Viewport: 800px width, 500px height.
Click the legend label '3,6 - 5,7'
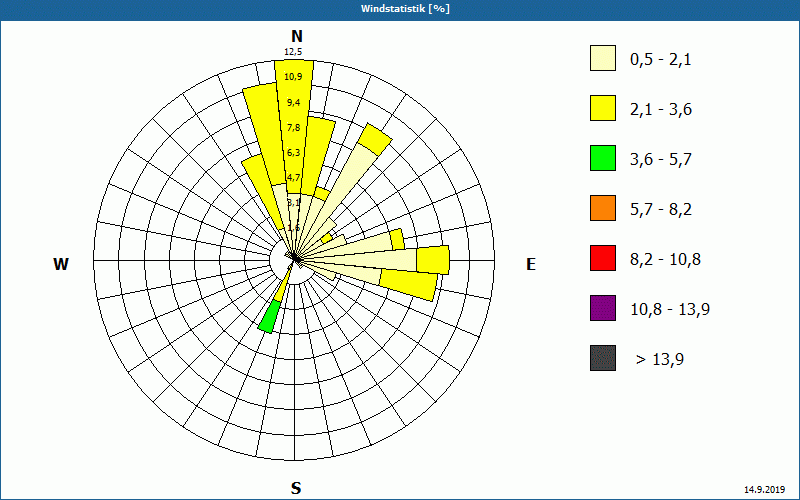(661, 160)
